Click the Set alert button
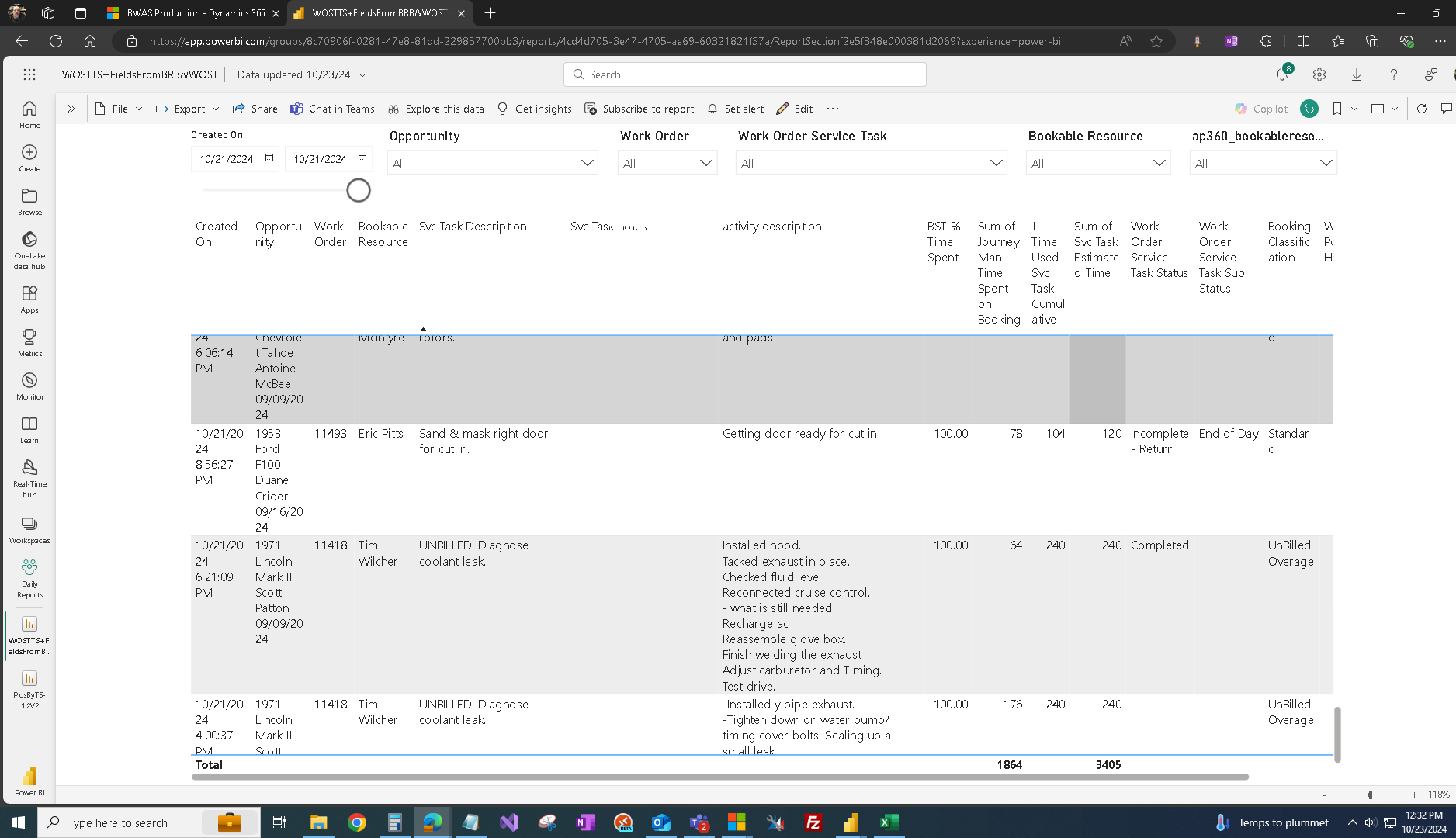The height and width of the screenshot is (838, 1456). 736,109
